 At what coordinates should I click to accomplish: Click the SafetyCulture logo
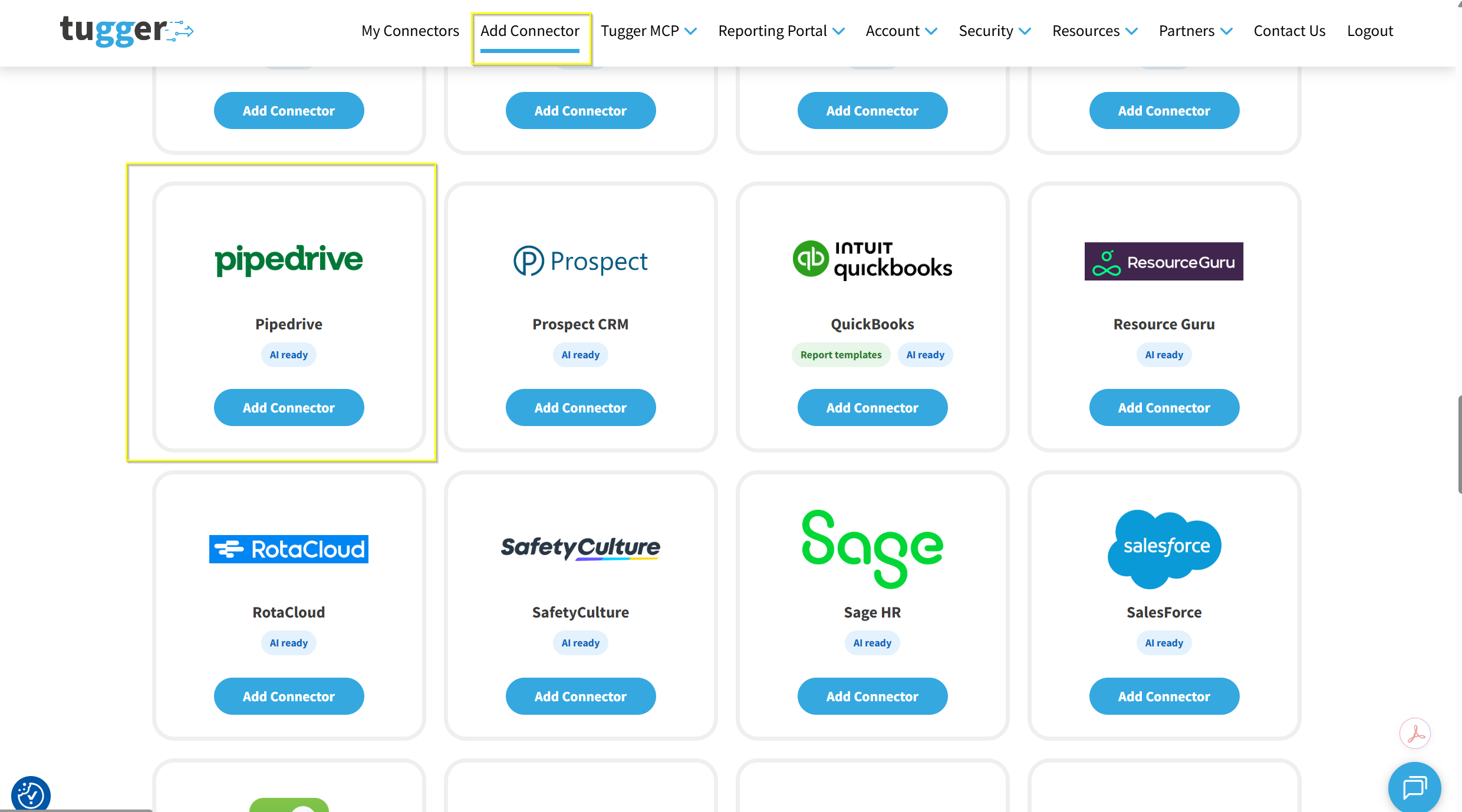pyautogui.click(x=581, y=548)
